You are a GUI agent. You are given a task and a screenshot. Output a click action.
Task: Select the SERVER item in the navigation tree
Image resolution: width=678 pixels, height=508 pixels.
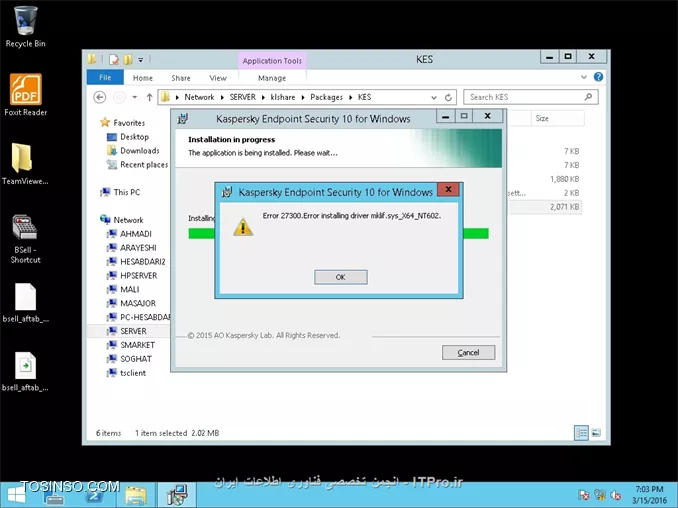pos(127,331)
